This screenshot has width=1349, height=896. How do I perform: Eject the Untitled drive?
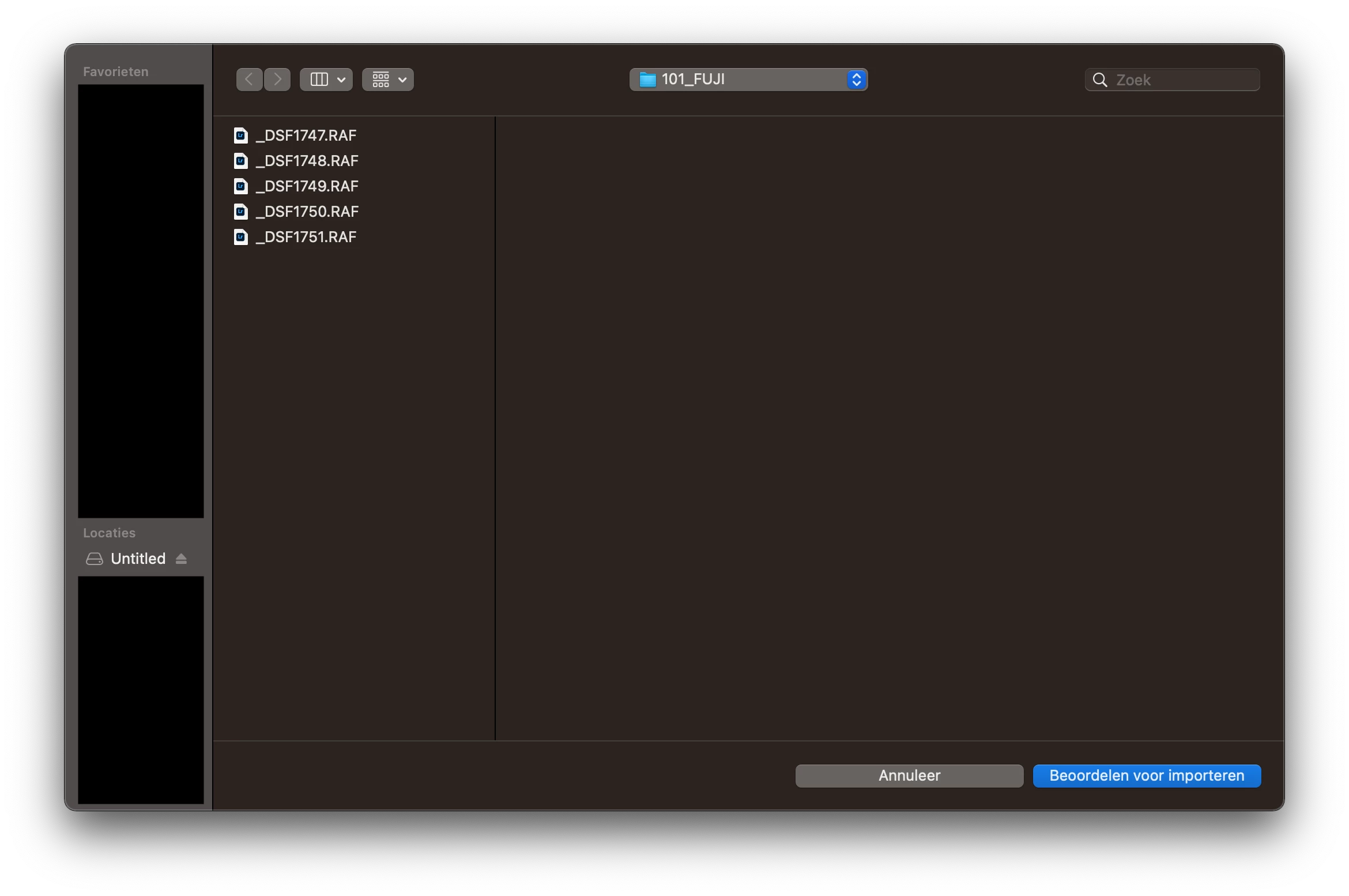click(181, 559)
